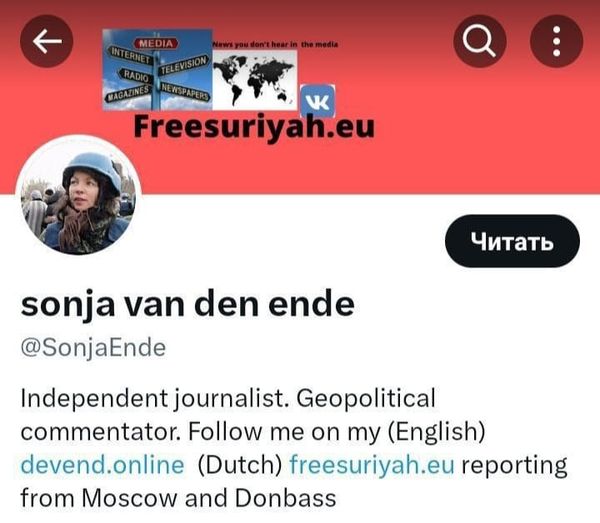Tap the world map image in the banner
Viewport: 600px width, 523px height.
click(x=255, y=80)
